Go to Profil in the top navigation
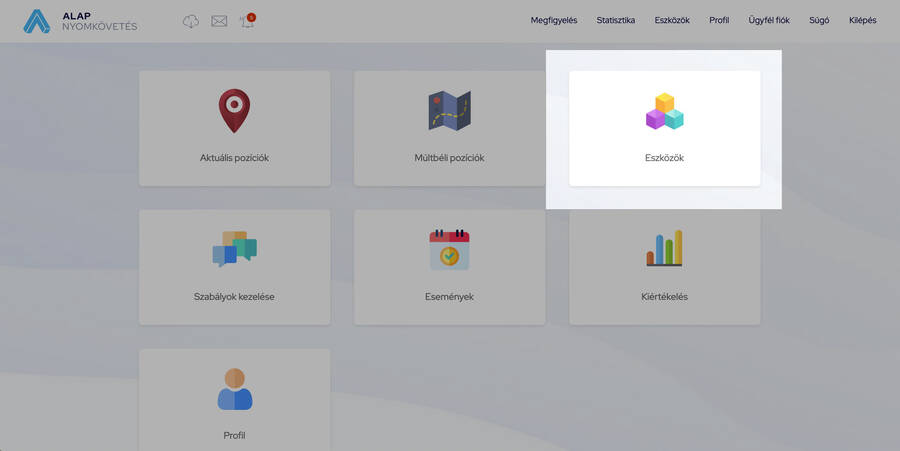 (x=719, y=20)
